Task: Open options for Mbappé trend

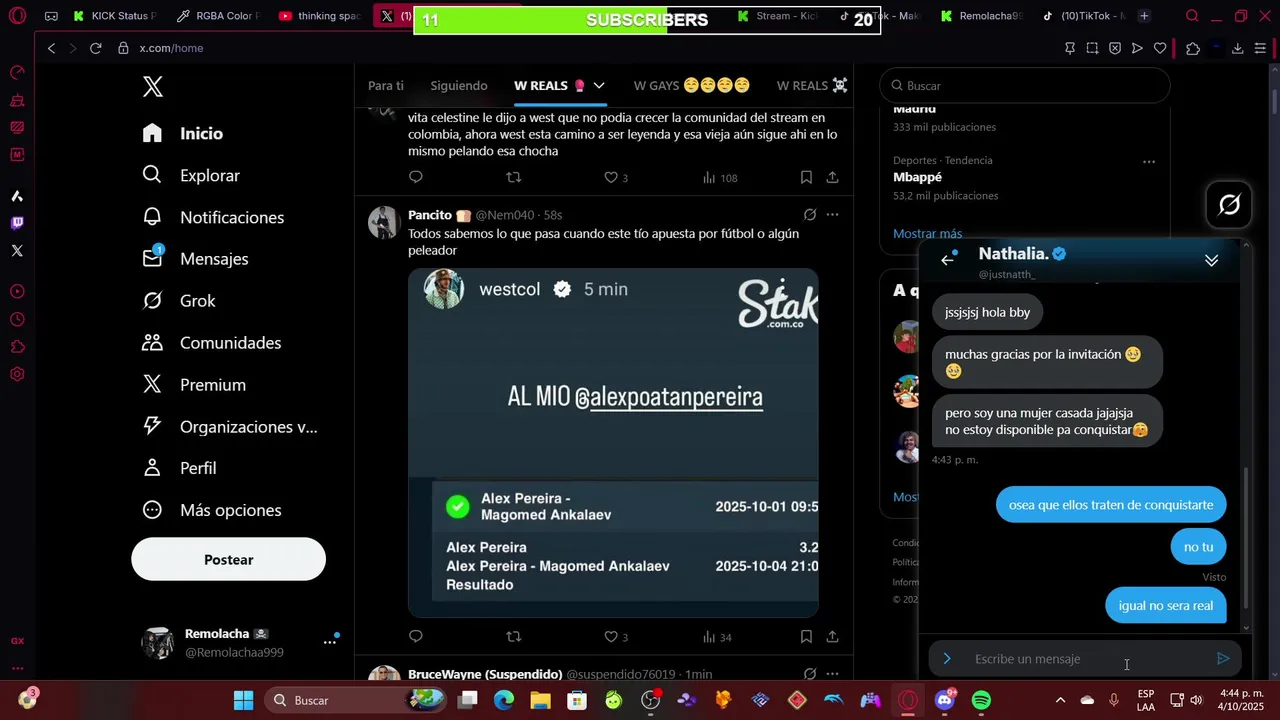Action: (x=1149, y=162)
